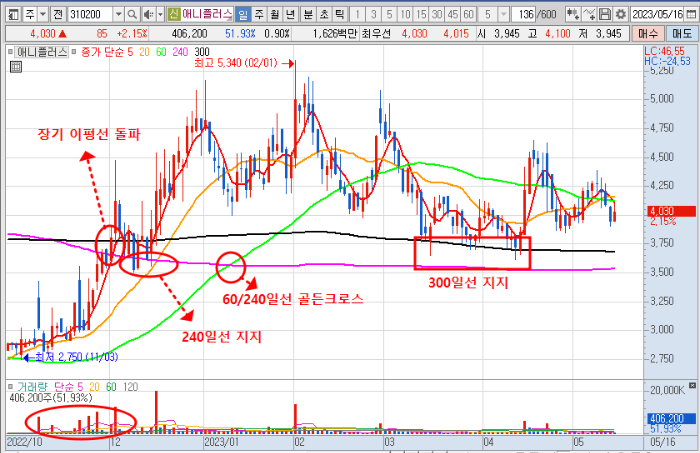Click the 매수 buy button
The height and width of the screenshot is (453, 700).
click(648, 33)
